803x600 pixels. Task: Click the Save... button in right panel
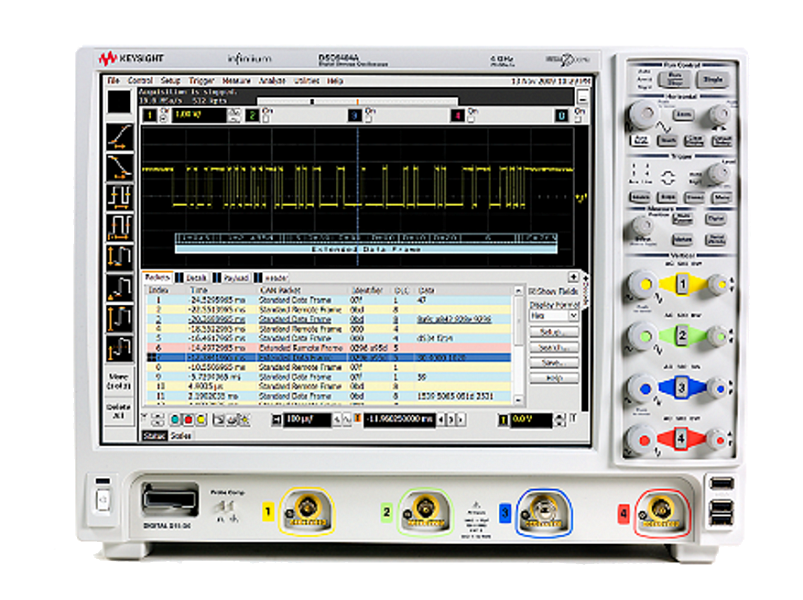[x=555, y=362]
